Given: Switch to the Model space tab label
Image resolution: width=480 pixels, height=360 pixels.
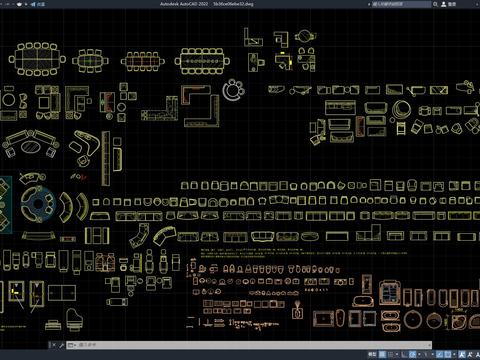Looking at the screenshot, I should click(x=372, y=354).
